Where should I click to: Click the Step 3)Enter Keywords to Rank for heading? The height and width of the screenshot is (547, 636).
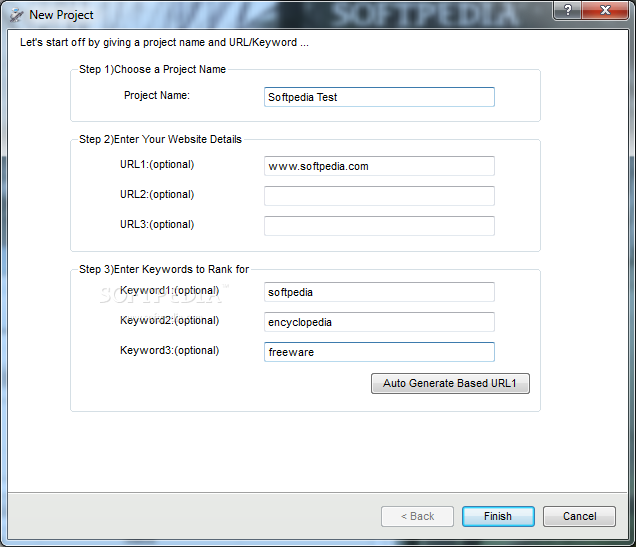pyautogui.click(x=164, y=270)
